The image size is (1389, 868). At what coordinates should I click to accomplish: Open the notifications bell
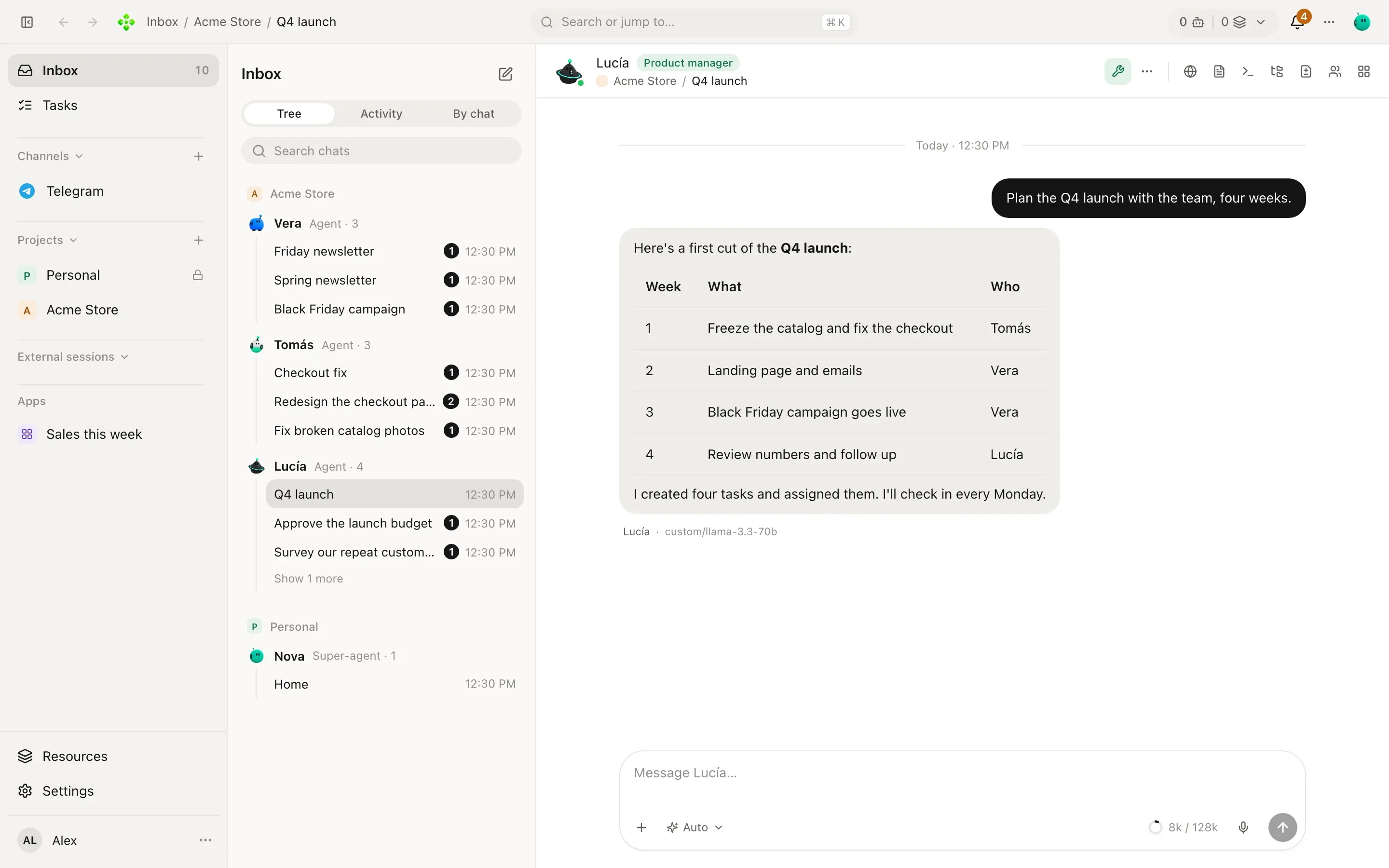1297,22
